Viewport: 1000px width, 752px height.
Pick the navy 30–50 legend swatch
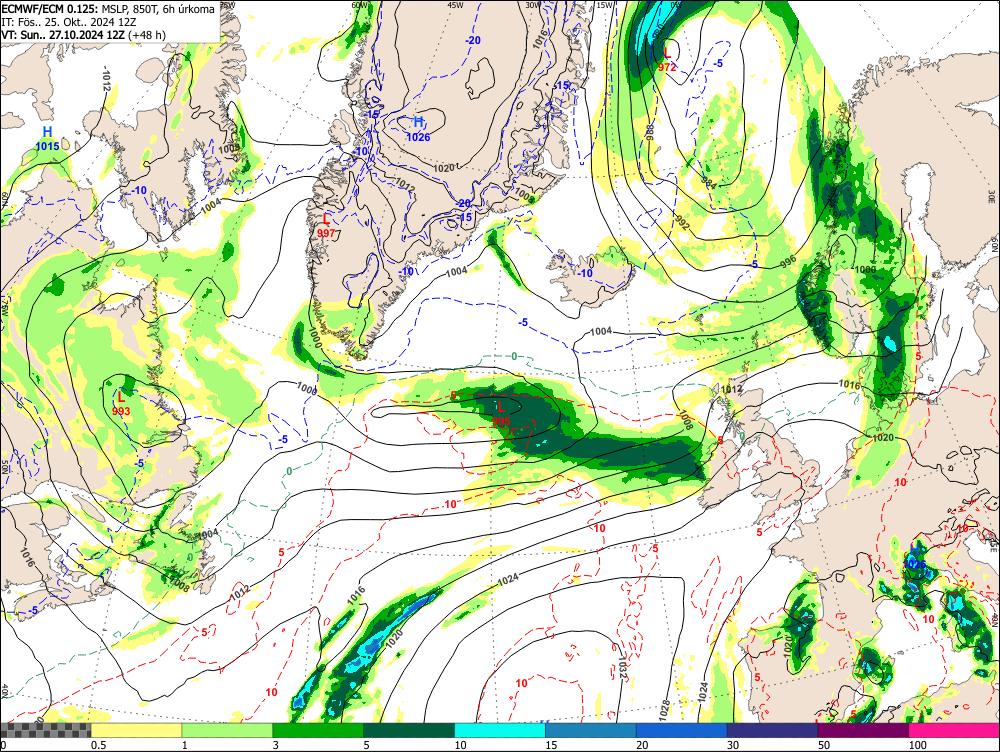click(x=772, y=730)
